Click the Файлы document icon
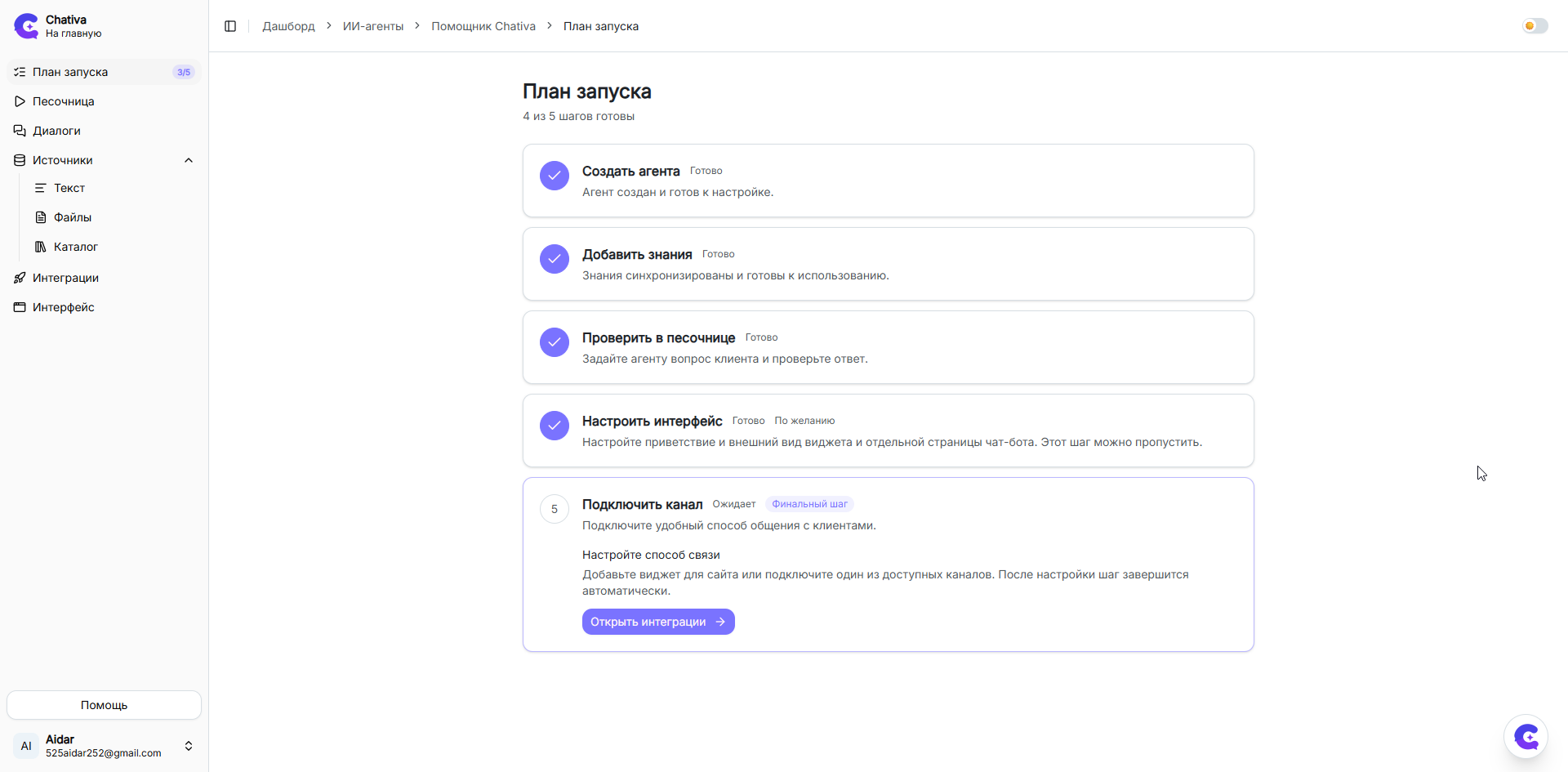The image size is (1568, 772). pyautogui.click(x=41, y=217)
